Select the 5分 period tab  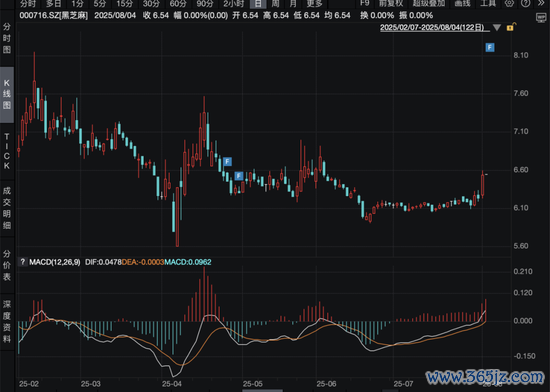click(99, 4)
